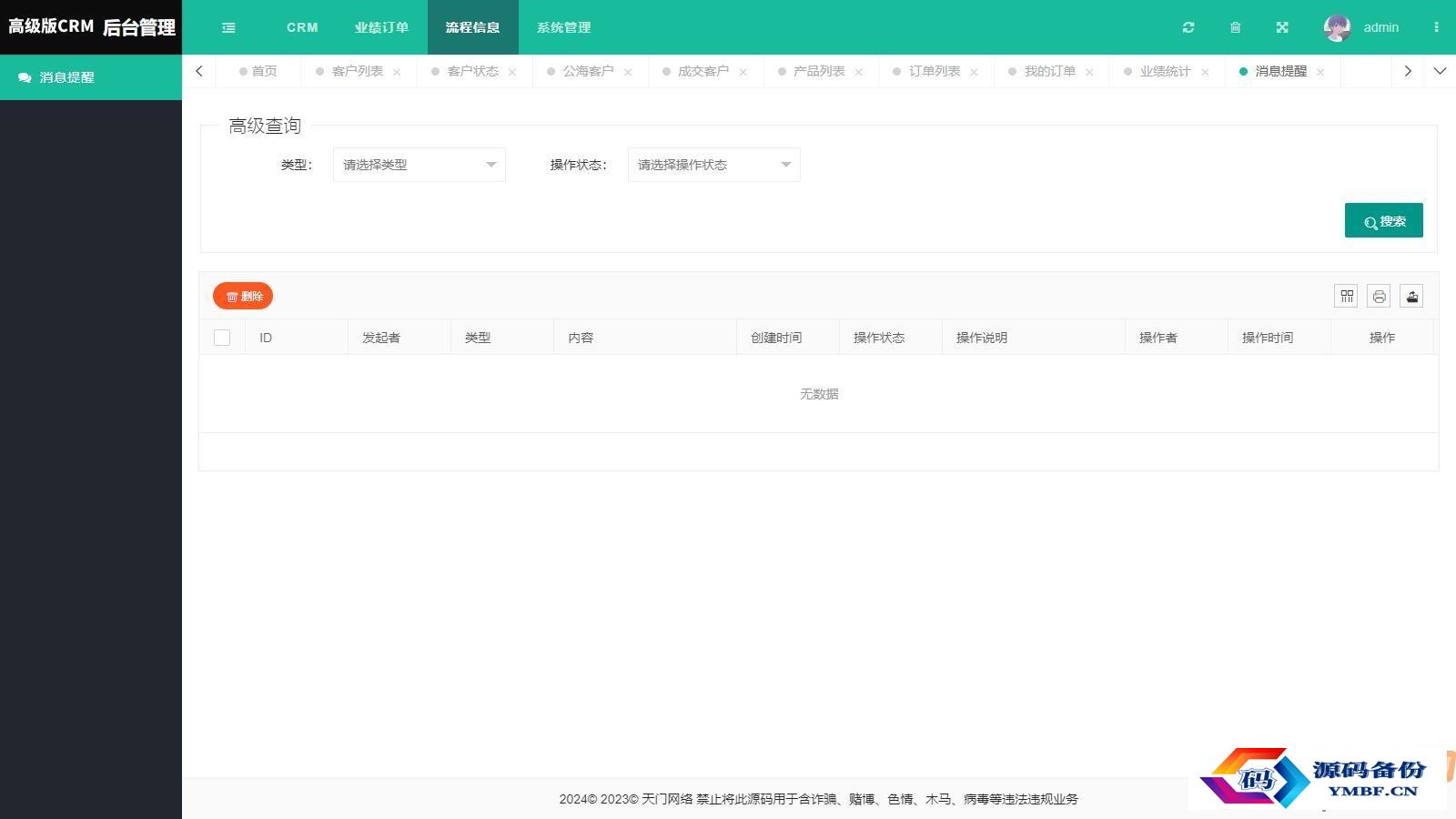Screen dimensions: 1456x819
Task: Open the vertical dots more menu
Action: click(1436, 27)
